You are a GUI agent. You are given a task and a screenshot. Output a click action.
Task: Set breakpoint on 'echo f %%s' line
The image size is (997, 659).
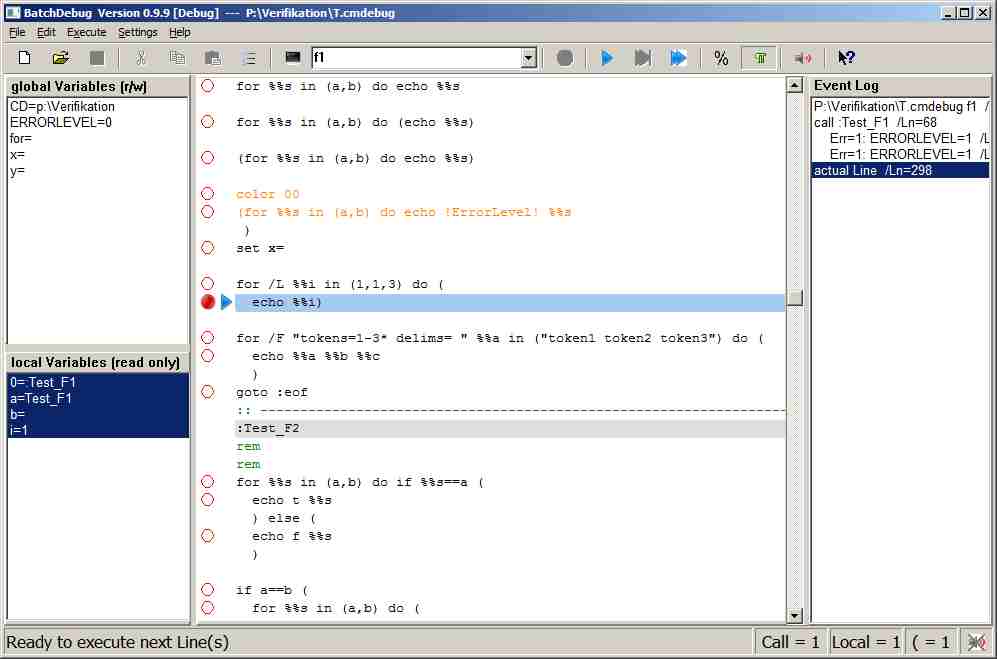(208, 536)
